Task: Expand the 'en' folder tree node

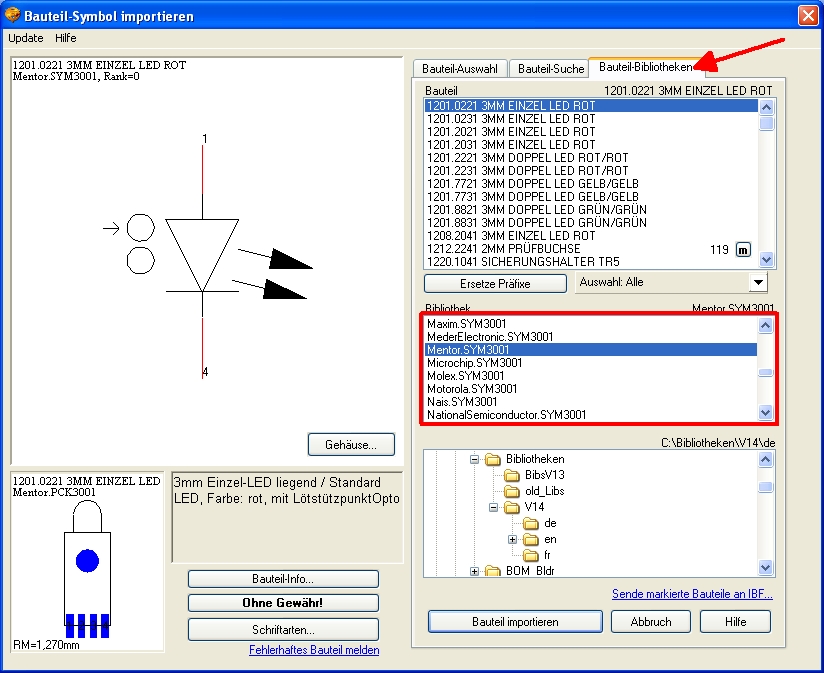Action: [x=512, y=539]
